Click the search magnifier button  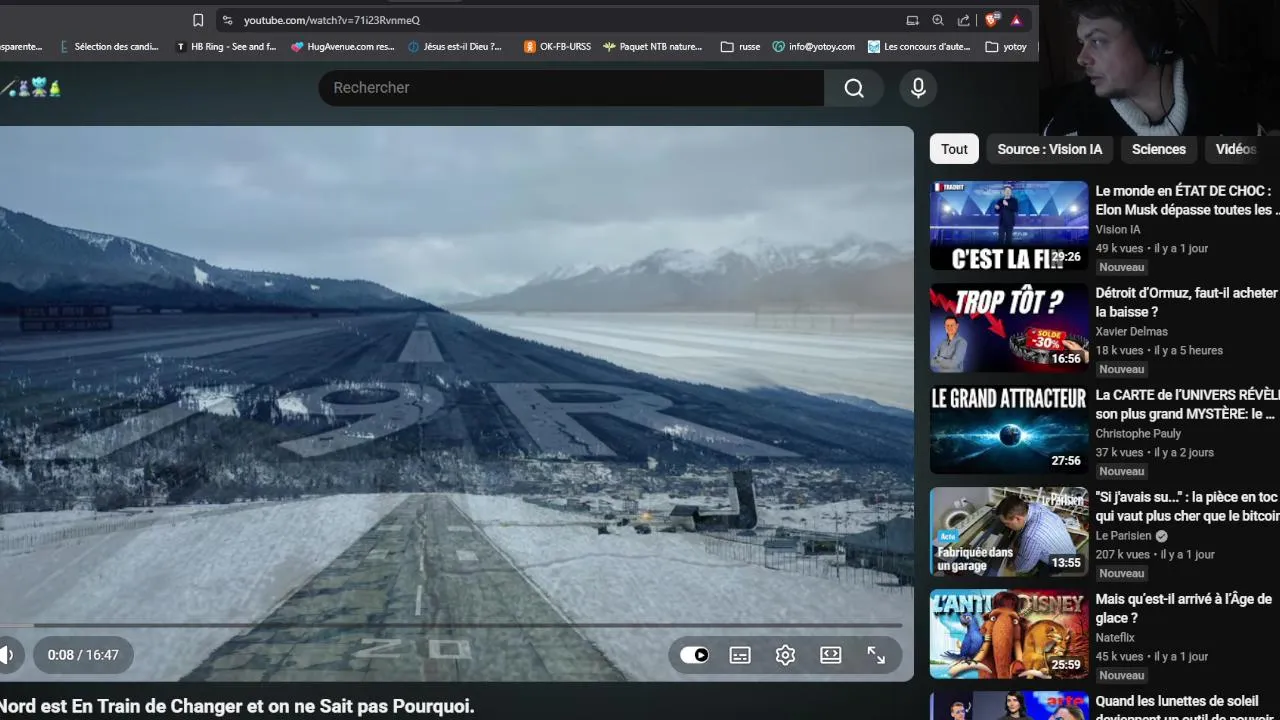click(854, 88)
